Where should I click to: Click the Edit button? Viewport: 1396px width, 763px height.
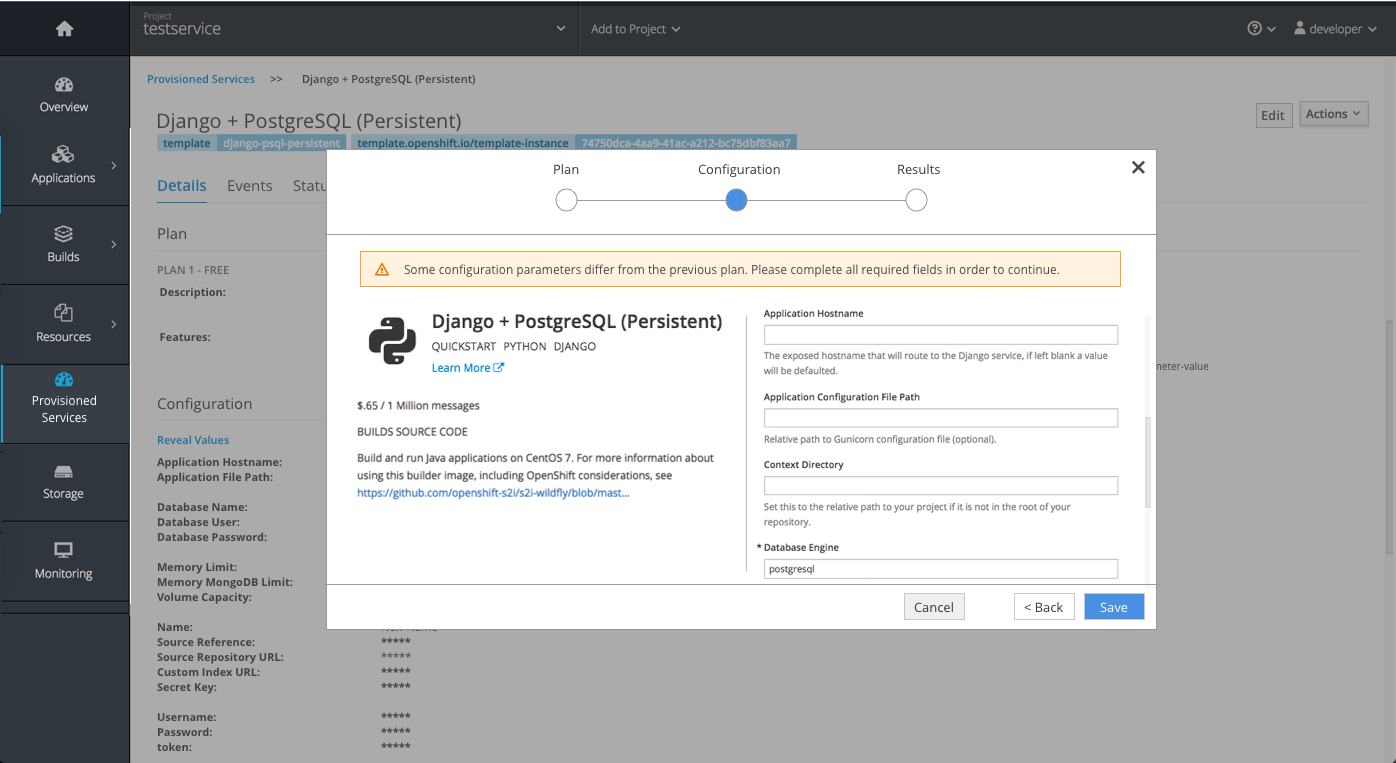(x=1274, y=115)
